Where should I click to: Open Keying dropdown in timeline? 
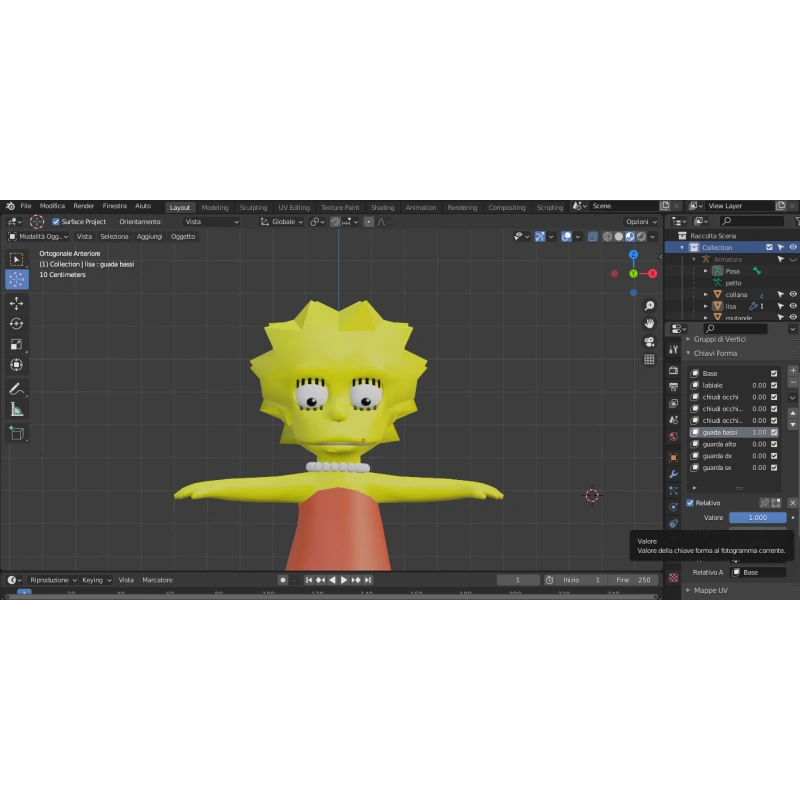click(x=96, y=580)
